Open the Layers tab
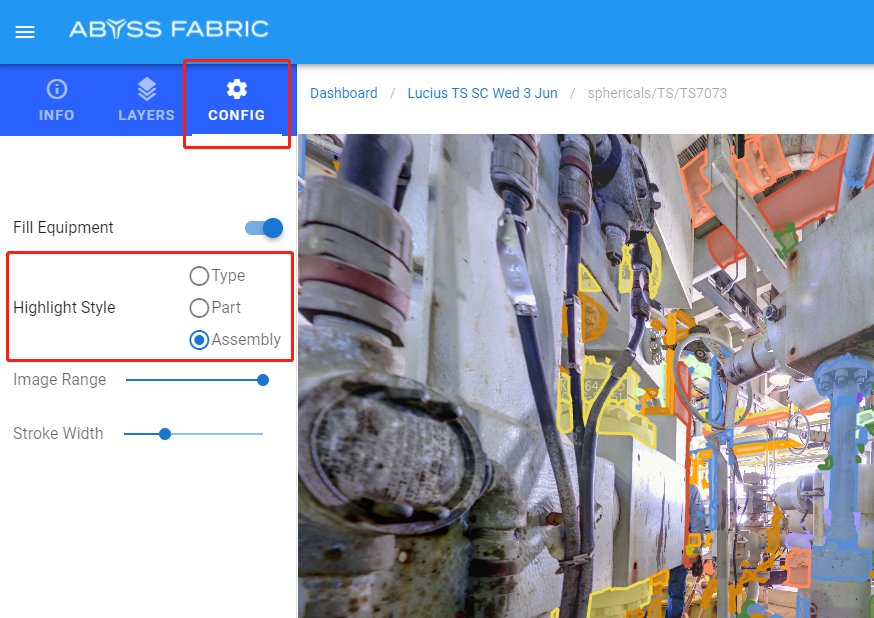Image resolution: width=874 pixels, height=618 pixels. (x=147, y=101)
